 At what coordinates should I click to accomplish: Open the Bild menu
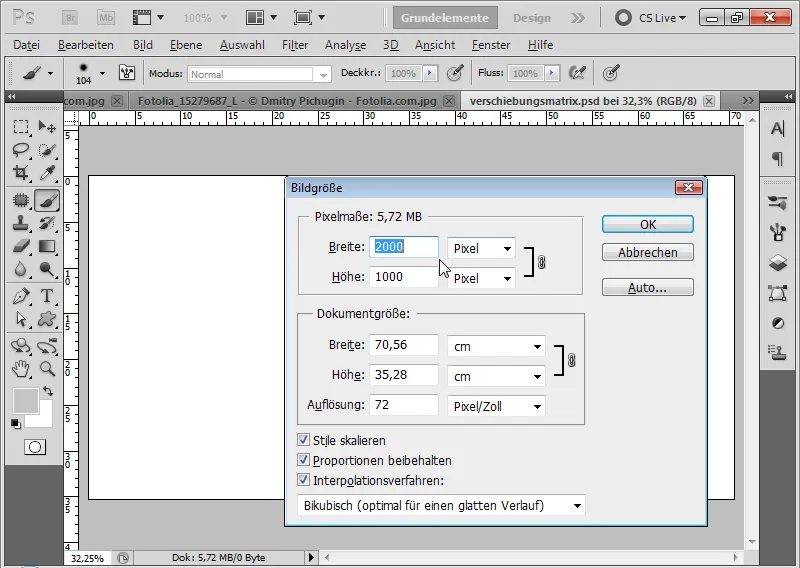click(x=143, y=45)
